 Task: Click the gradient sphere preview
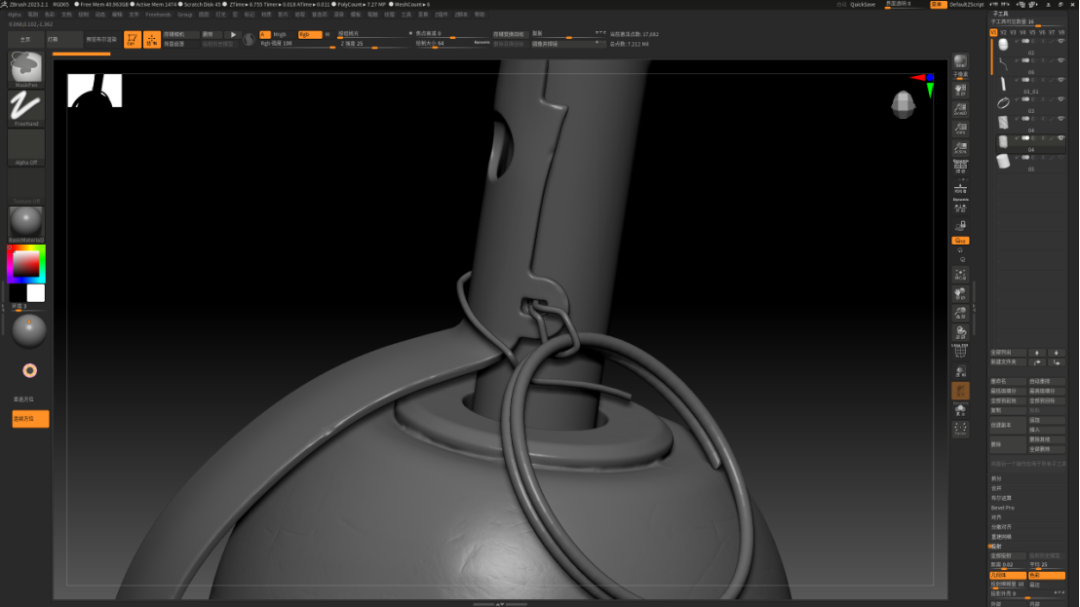coord(29,331)
